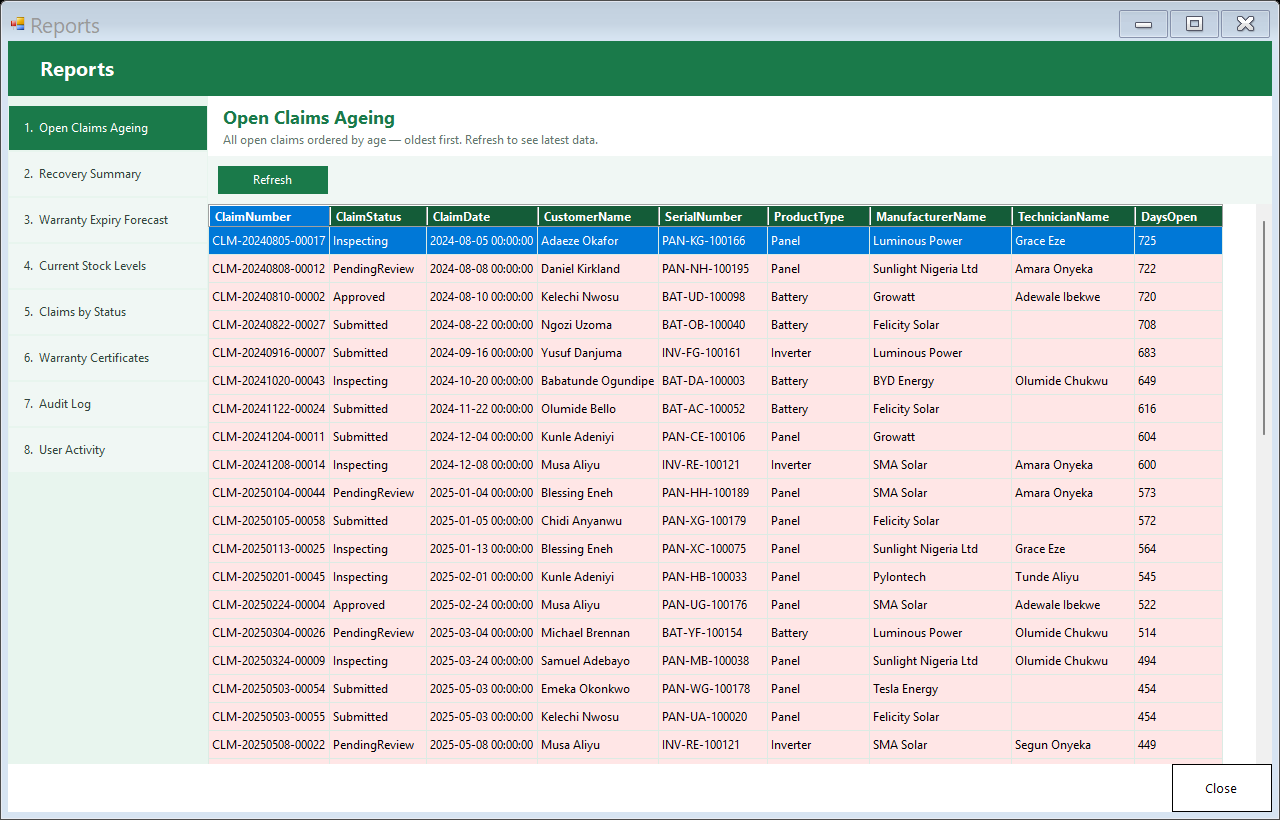Click serial number PAN-NH-100195
The width and height of the screenshot is (1280, 820).
[713, 269]
